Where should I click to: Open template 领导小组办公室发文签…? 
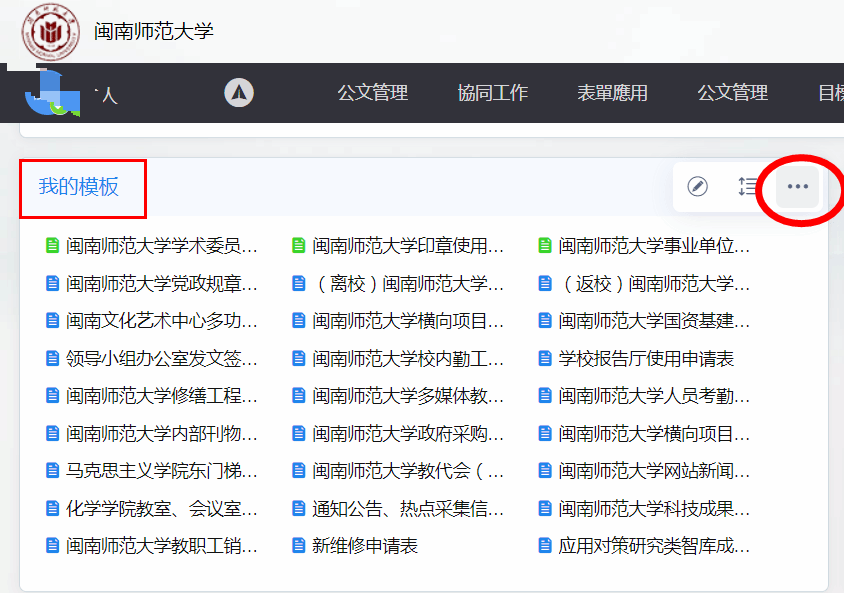161,358
